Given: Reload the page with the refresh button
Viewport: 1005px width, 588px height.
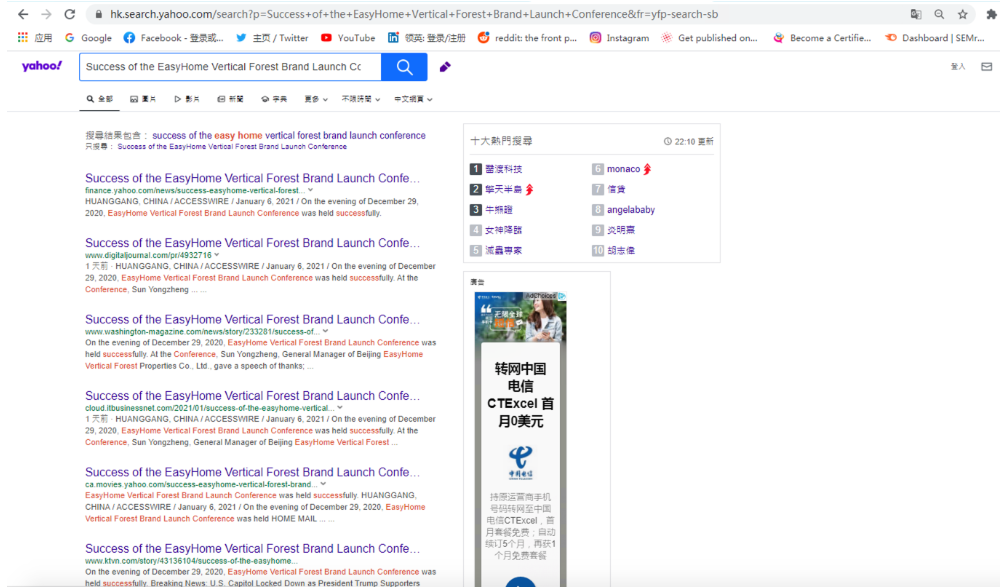Looking at the screenshot, I should coord(69,14).
